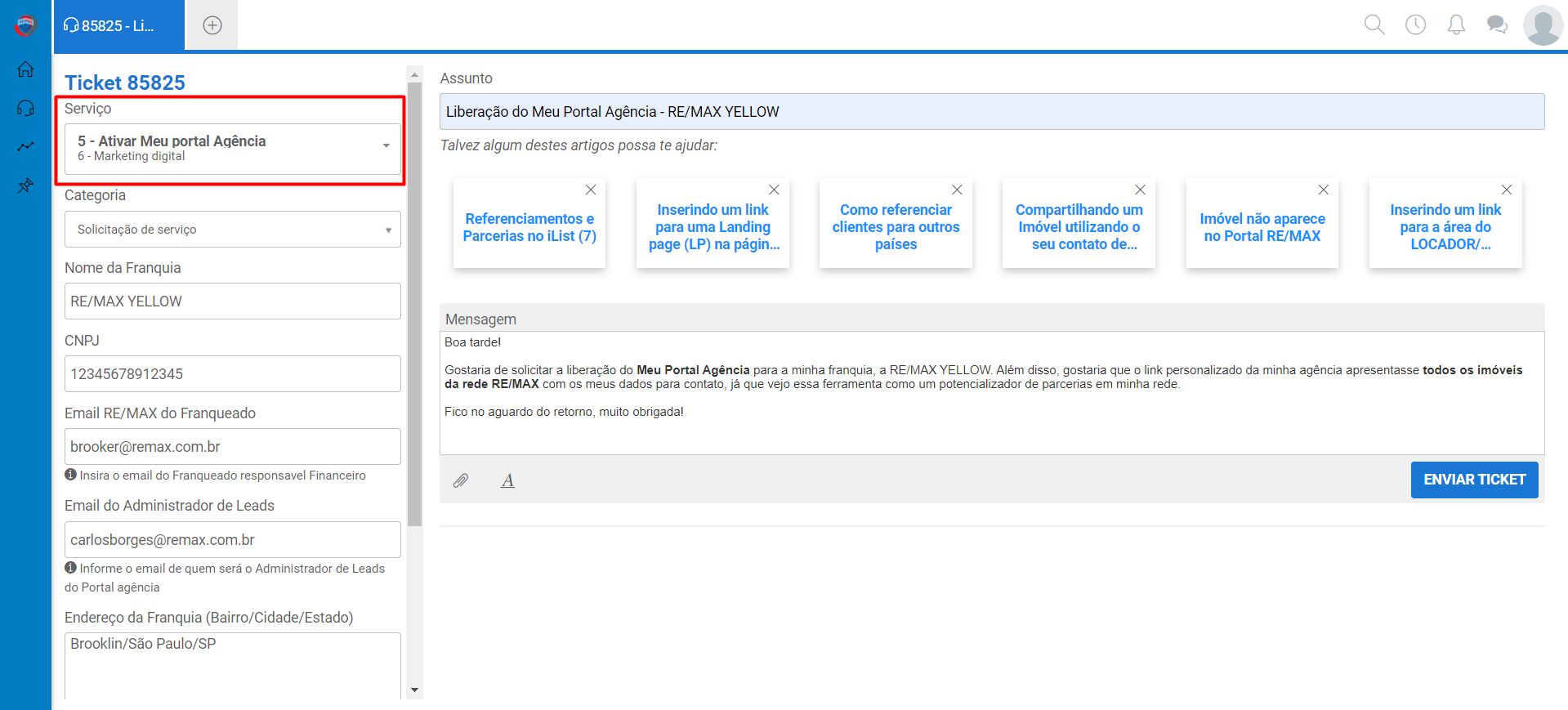Screen dimensions: 1568x710
Task: Click the Email do Administrador de Leads field
Action: click(x=233, y=540)
